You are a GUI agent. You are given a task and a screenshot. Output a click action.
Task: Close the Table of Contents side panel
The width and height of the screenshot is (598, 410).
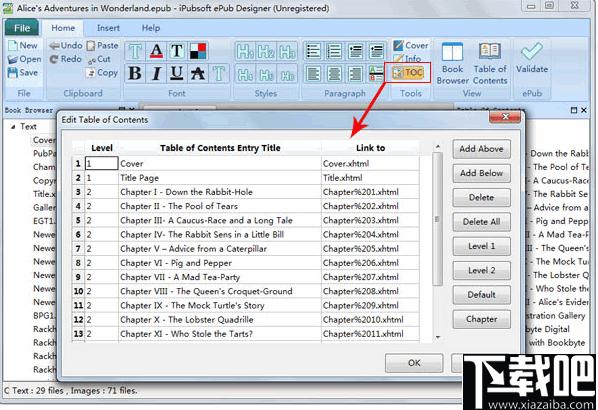point(584,110)
